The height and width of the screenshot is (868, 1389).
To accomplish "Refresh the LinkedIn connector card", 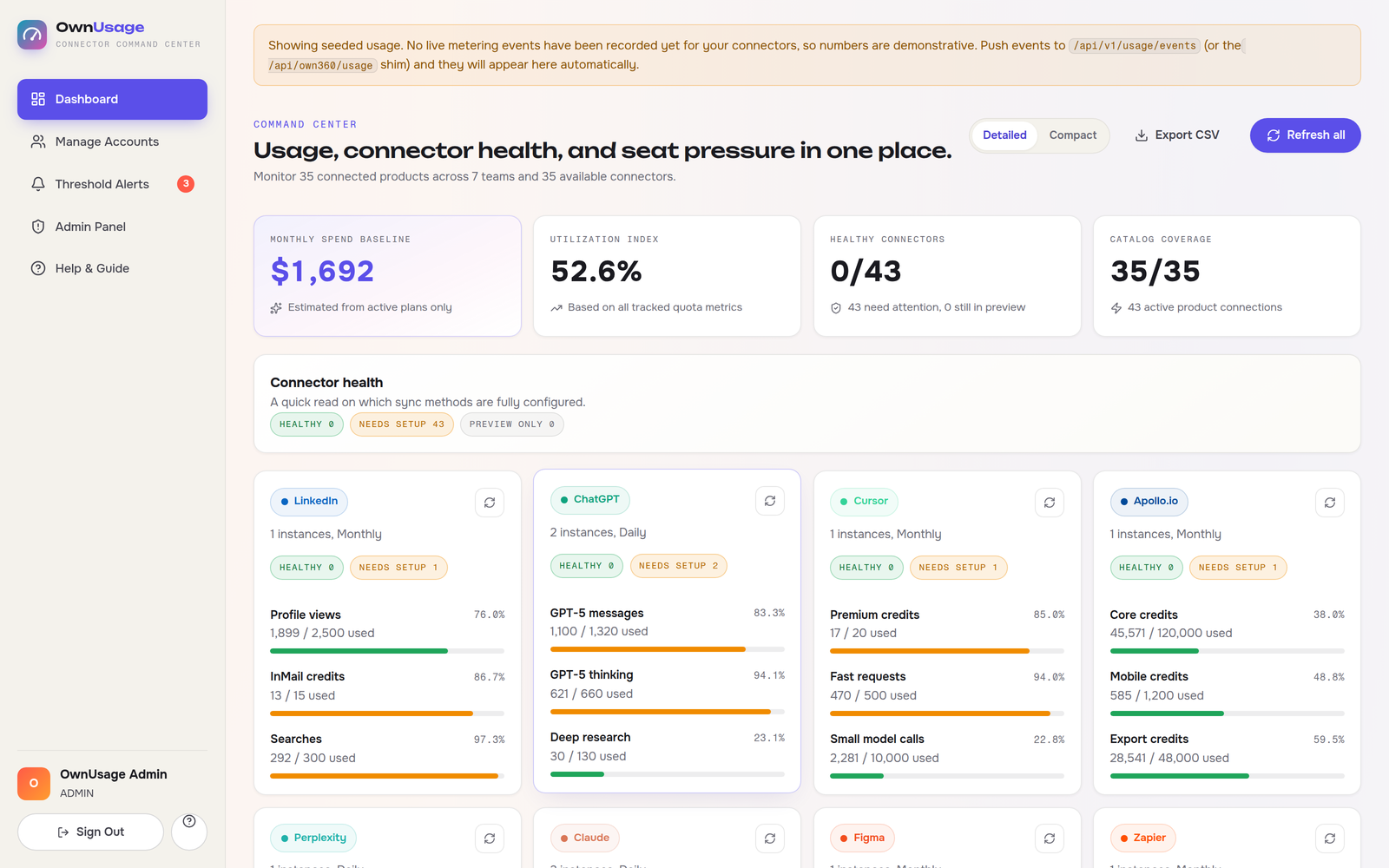I will [x=490, y=503].
